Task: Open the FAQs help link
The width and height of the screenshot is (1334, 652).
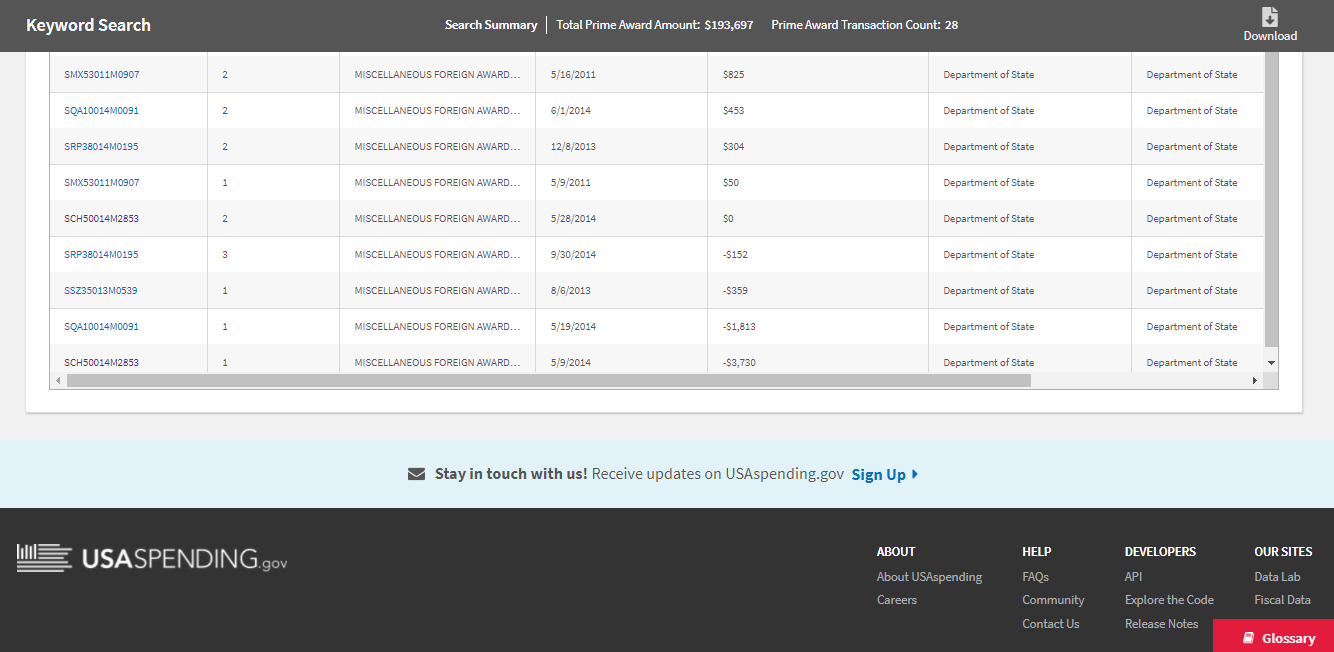Action: (1035, 576)
